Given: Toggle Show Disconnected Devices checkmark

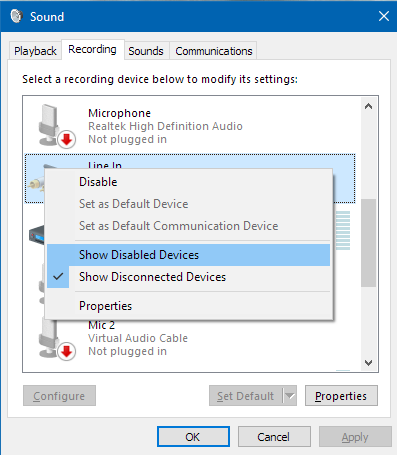Looking at the screenshot, I should click(x=58, y=277).
